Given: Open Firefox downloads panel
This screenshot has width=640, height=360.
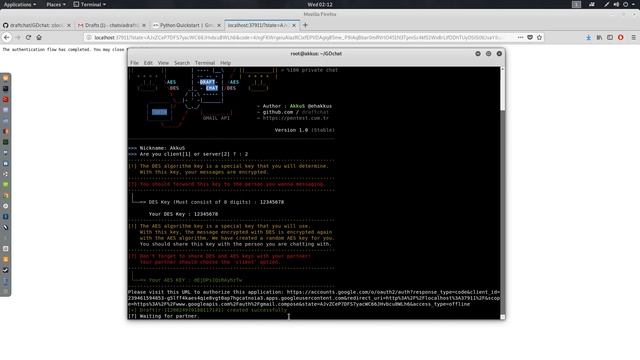Looking at the screenshot, I should pos(588,38).
